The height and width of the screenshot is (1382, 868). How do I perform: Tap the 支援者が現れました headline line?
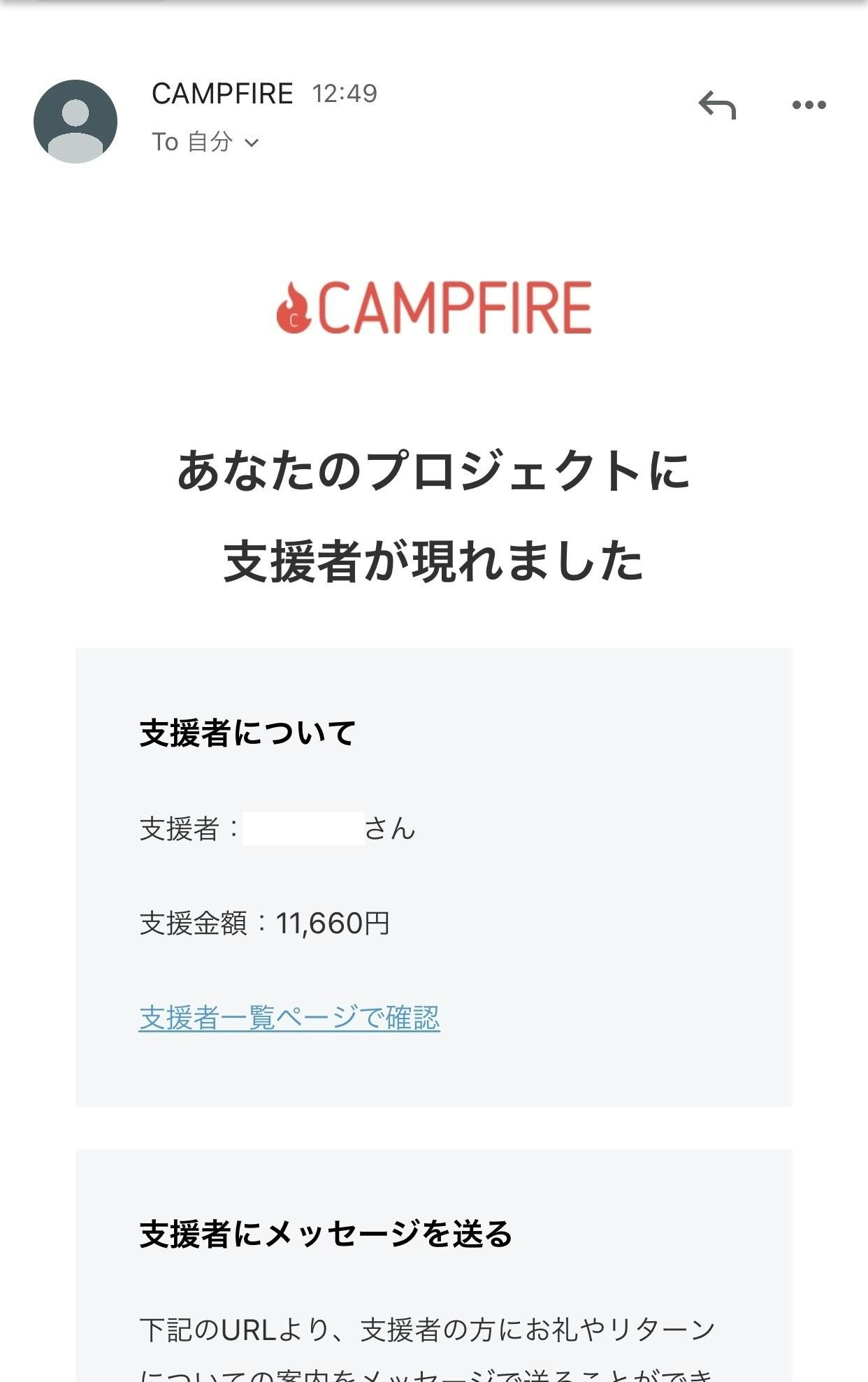(433, 562)
